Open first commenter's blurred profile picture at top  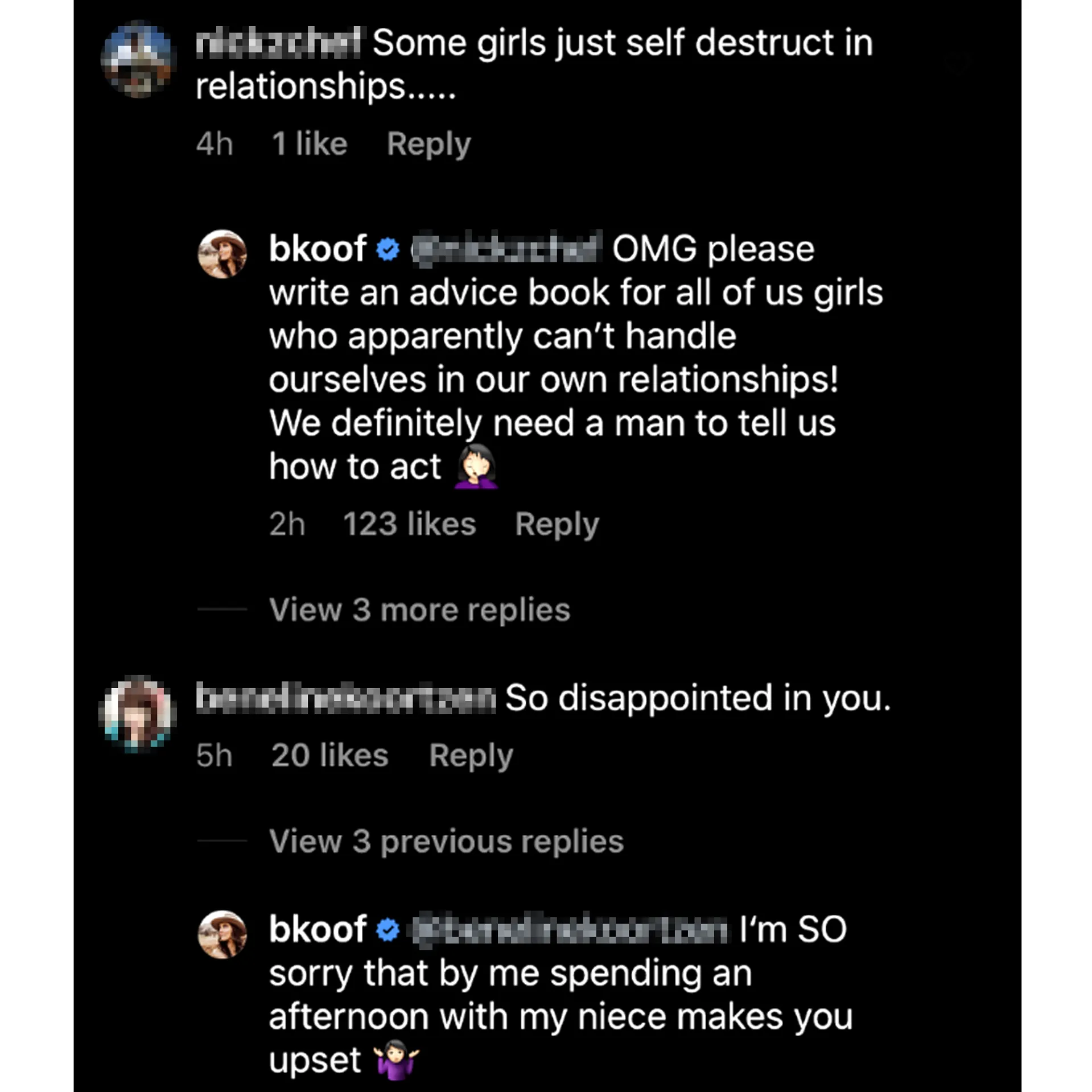[137, 59]
